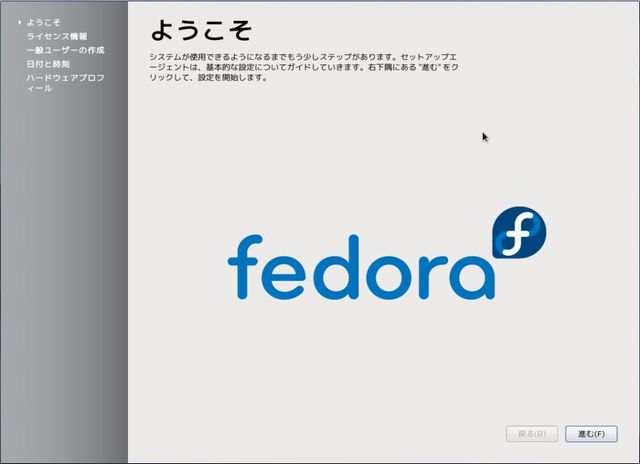Select ハードウェアプロフィール step in sidebar
Viewport: 640px width, 464px height.
click(65, 83)
